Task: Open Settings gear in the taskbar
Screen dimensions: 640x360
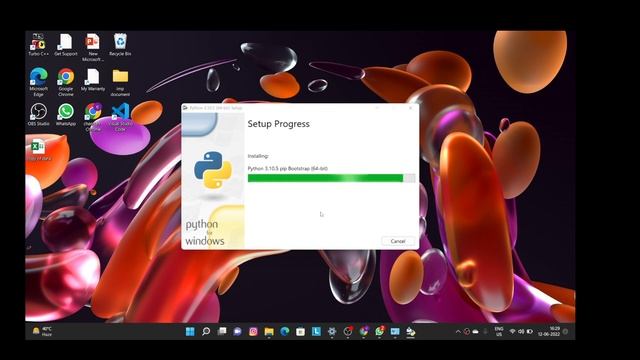Action: click(332, 331)
